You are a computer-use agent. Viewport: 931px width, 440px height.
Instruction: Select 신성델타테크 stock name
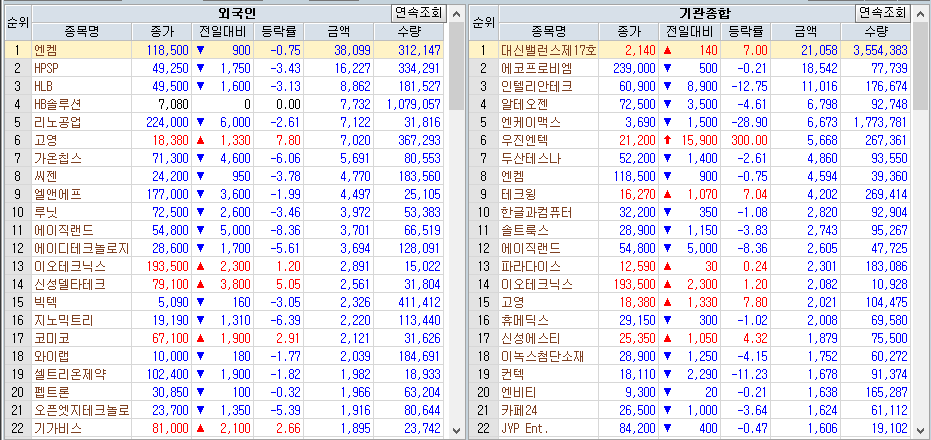click(x=69, y=284)
